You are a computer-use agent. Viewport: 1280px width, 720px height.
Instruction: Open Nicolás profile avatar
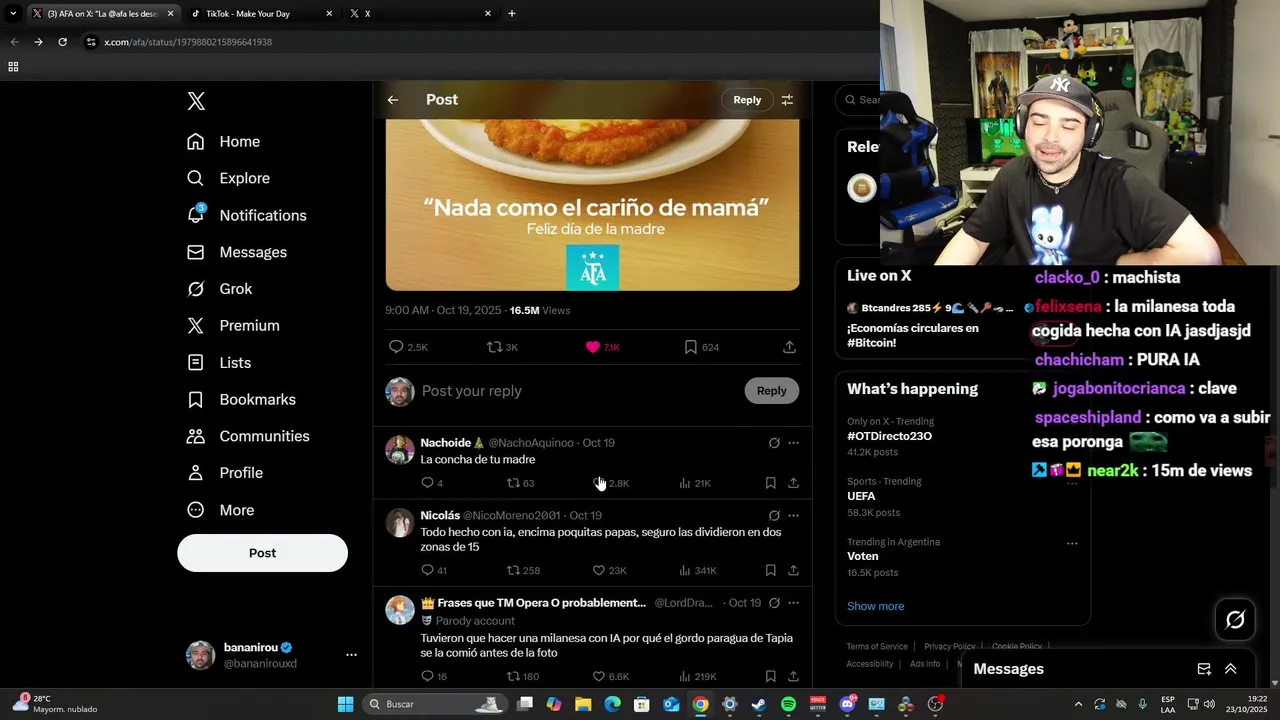[x=400, y=523]
